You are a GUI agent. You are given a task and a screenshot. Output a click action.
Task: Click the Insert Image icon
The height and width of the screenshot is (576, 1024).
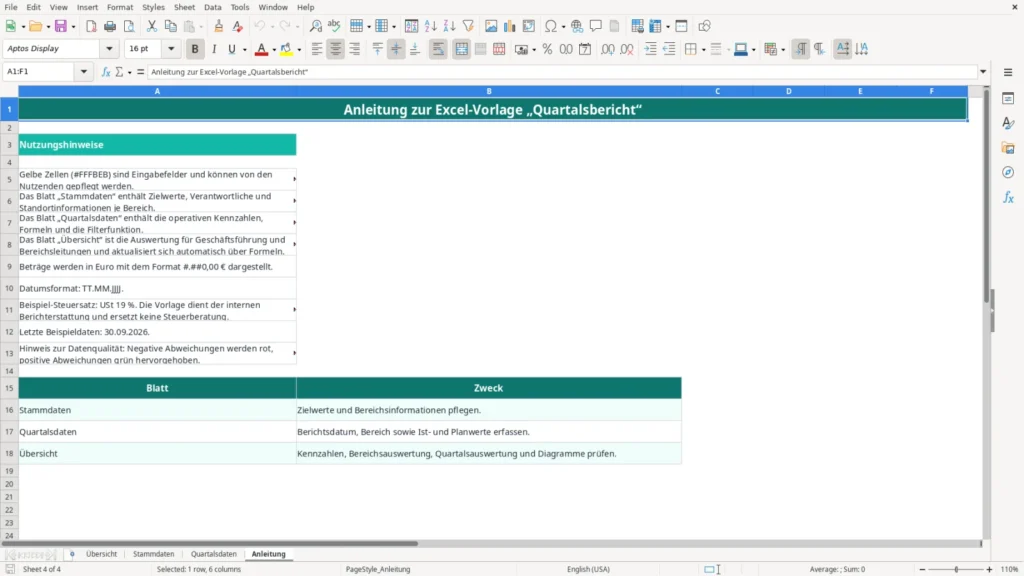(x=491, y=26)
